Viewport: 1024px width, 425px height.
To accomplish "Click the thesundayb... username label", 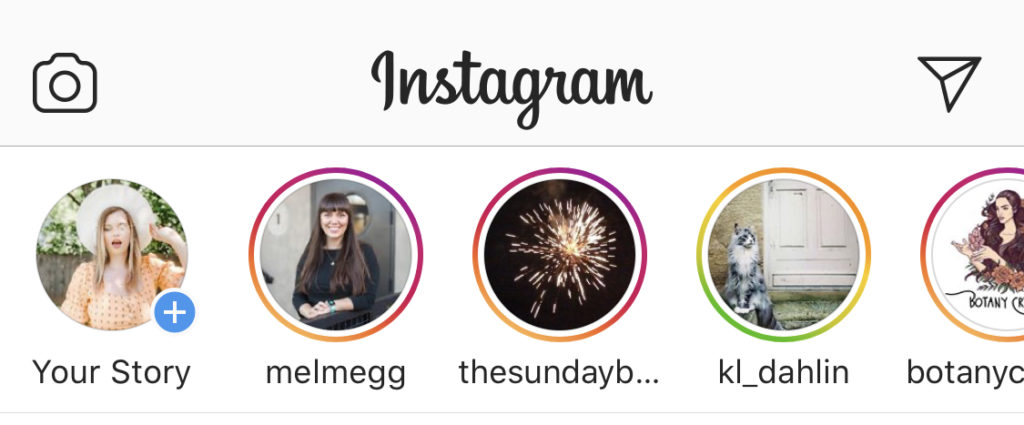I will click(x=559, y=373).
